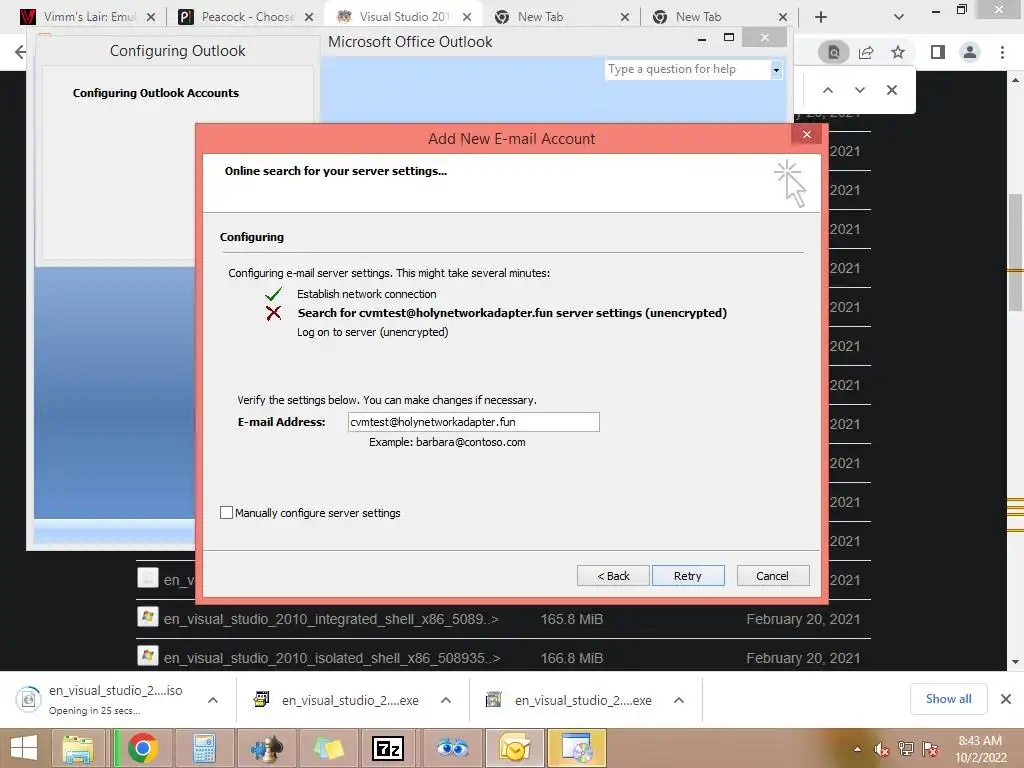1024x768 pixels.
Task: Open 7-Zip from the taskbar
Action: (388, 748)
